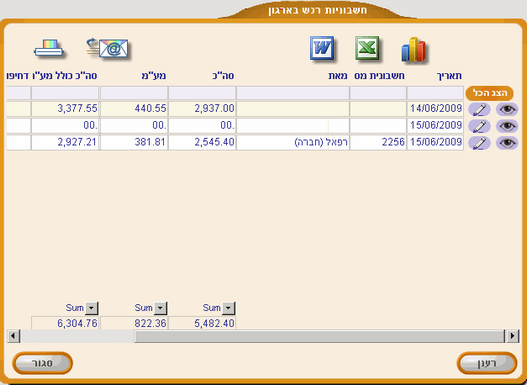The image size is (527, 385).
Task: Sort by the חשבונית מס column header
Action: 379,76
